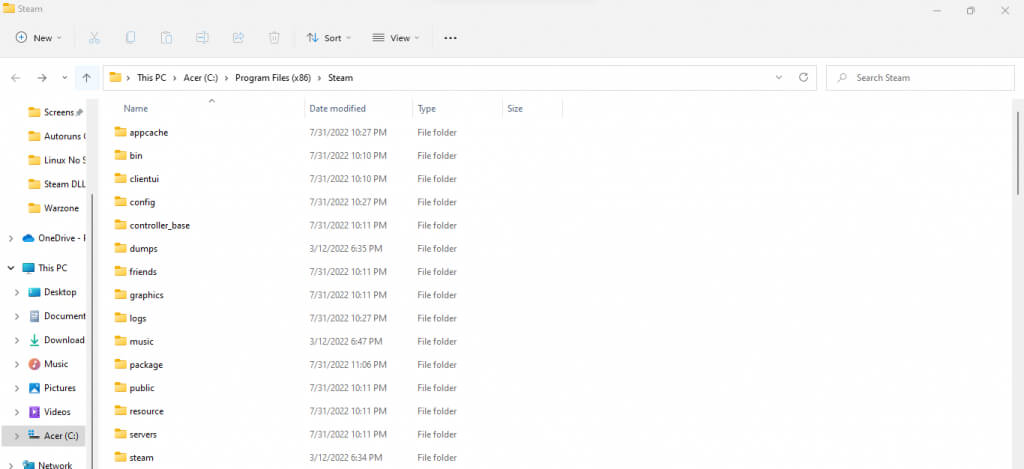
Task: Click the 3/12/2022 6:35 PM dumps date
Action: pyautogui.click(x=346, y=249)
